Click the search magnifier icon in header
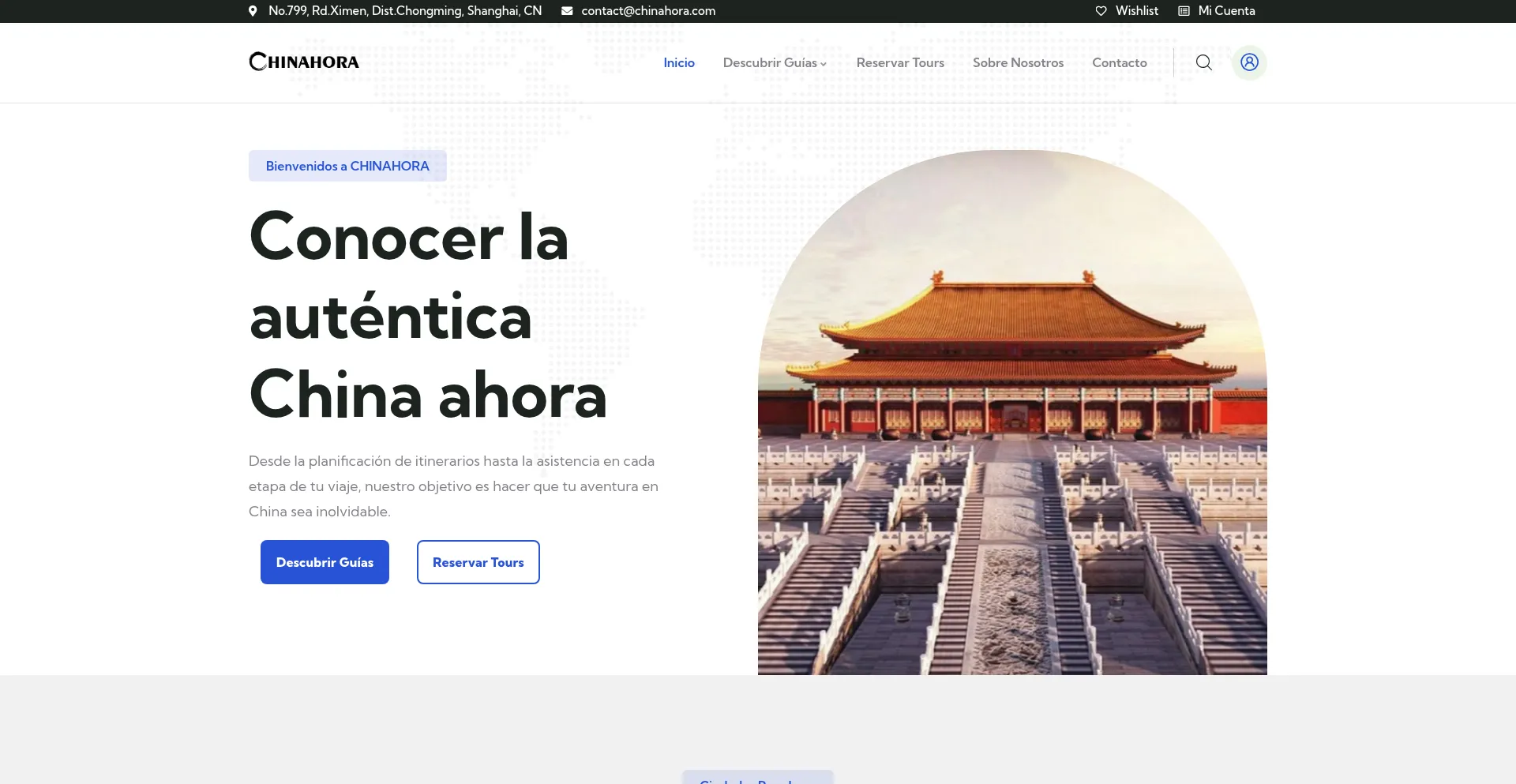 click(1203, 62)
